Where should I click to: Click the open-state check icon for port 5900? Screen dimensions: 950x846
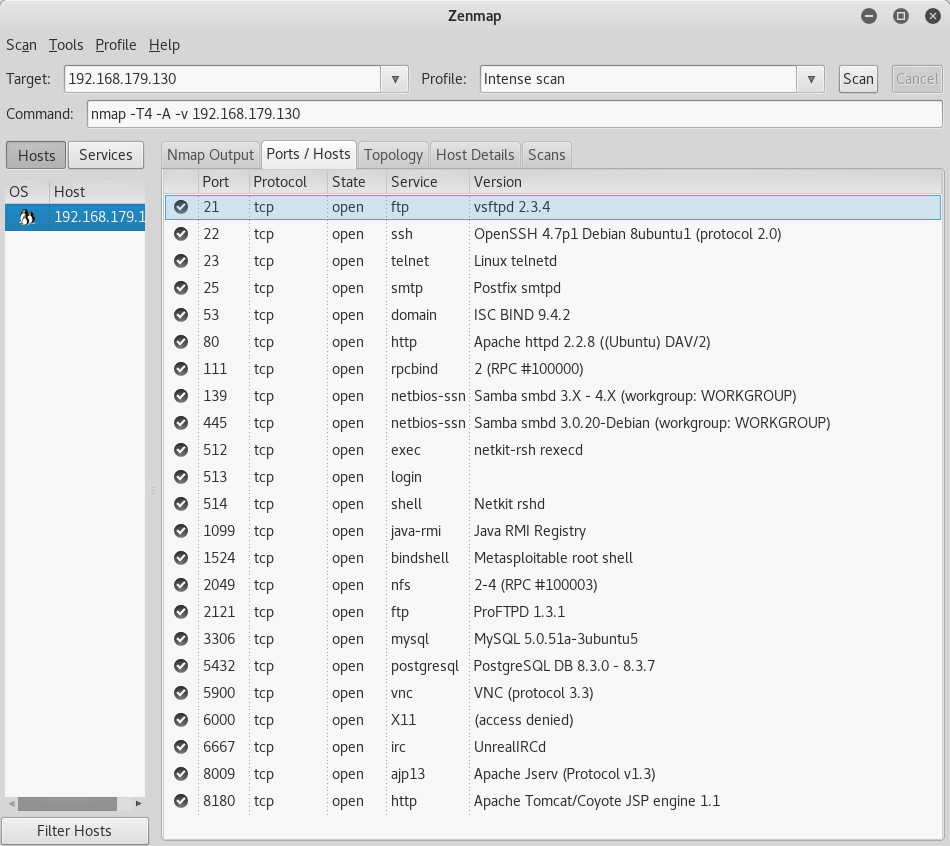pos(181,693)
